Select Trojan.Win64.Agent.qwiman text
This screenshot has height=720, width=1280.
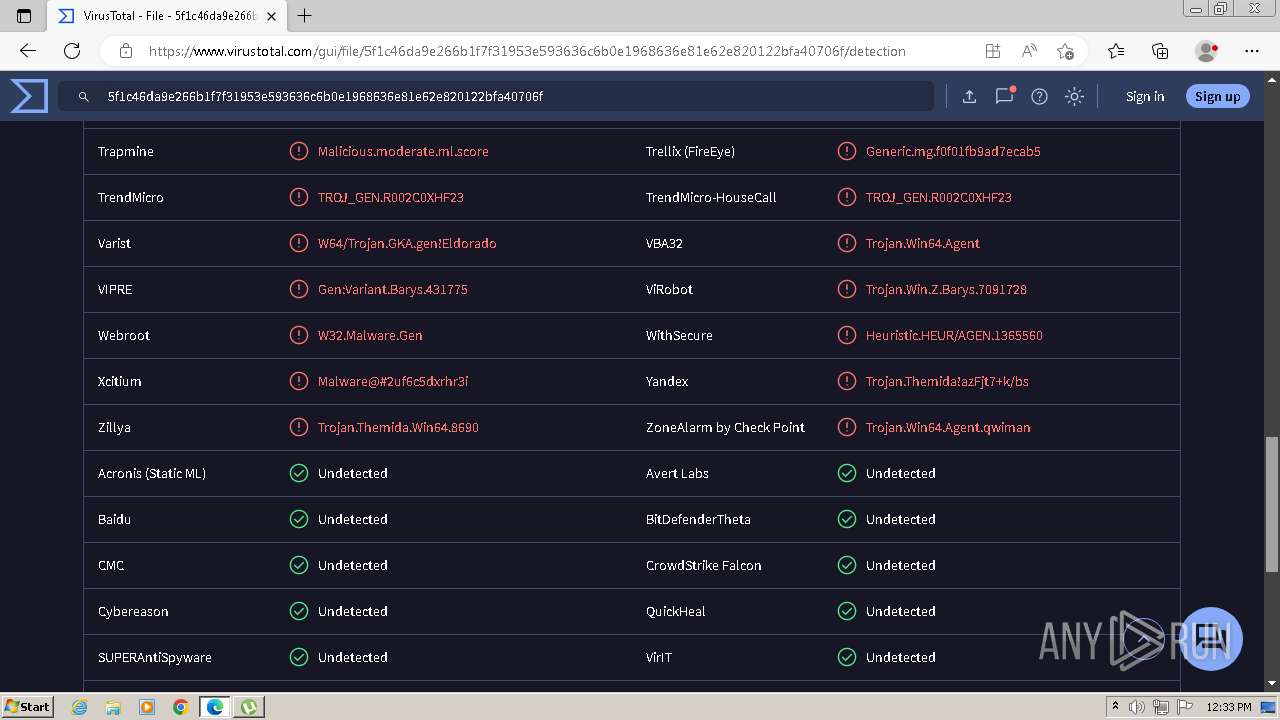click(x=948, y=427)
